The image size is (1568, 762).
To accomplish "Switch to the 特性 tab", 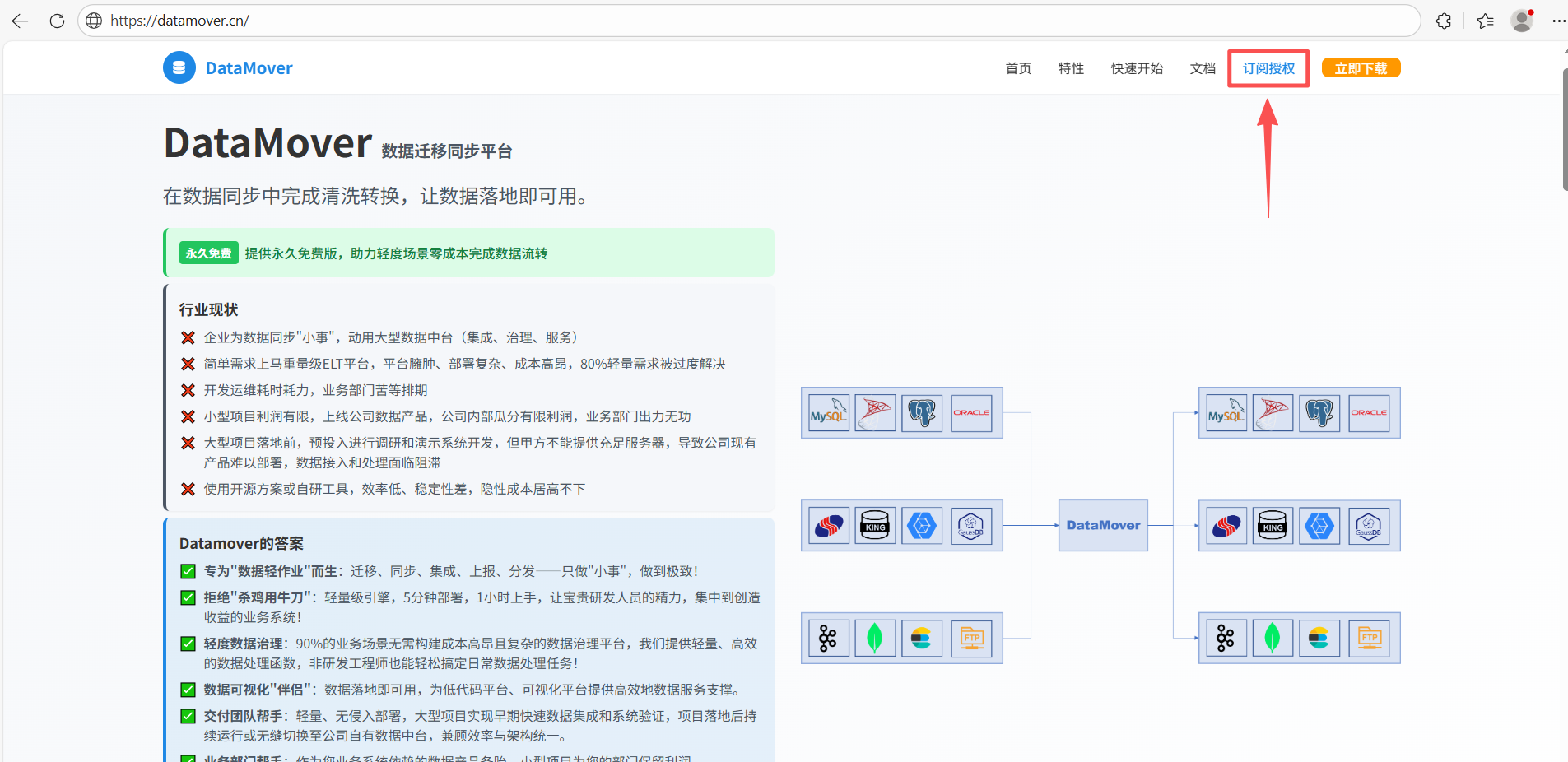I will [1070, 68].
